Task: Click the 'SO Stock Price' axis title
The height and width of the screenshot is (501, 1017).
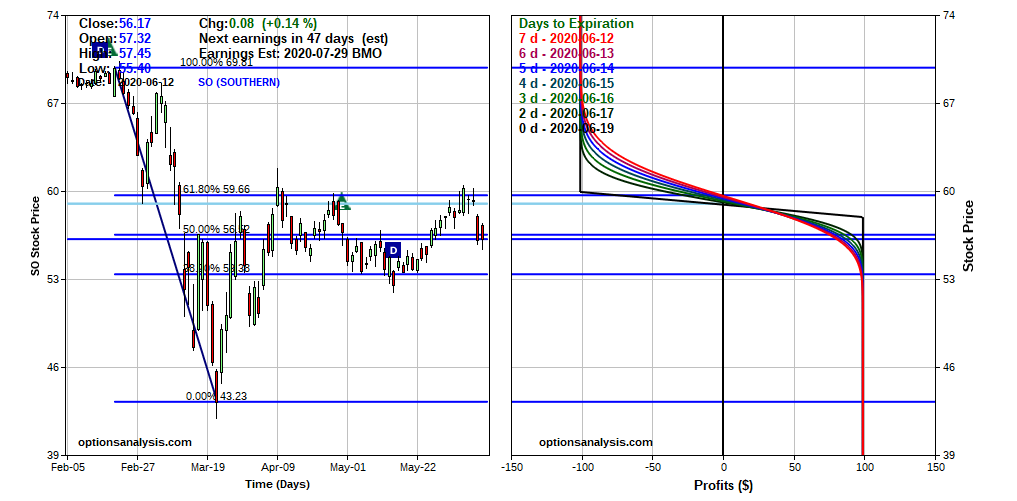Action: point(36,234)
